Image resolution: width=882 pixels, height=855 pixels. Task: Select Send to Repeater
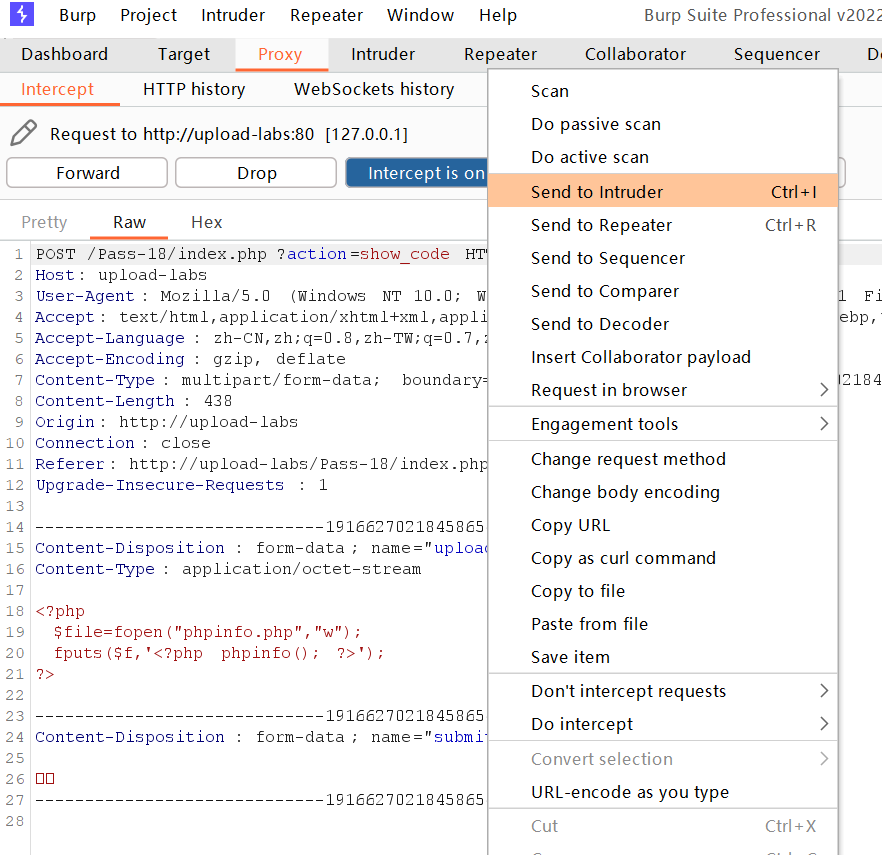pos(663,225)
